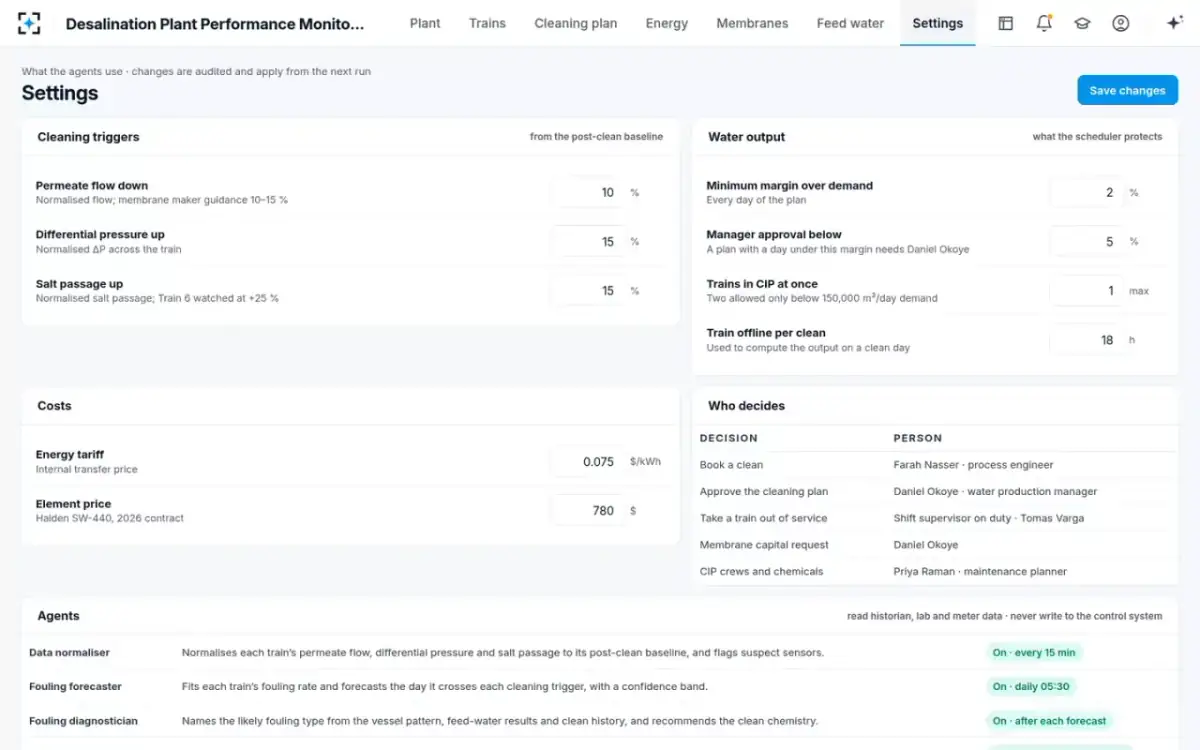Viewport: 1200px width, 750px height.
Task: Click the PERSON column header
Action: pos(917,438)
